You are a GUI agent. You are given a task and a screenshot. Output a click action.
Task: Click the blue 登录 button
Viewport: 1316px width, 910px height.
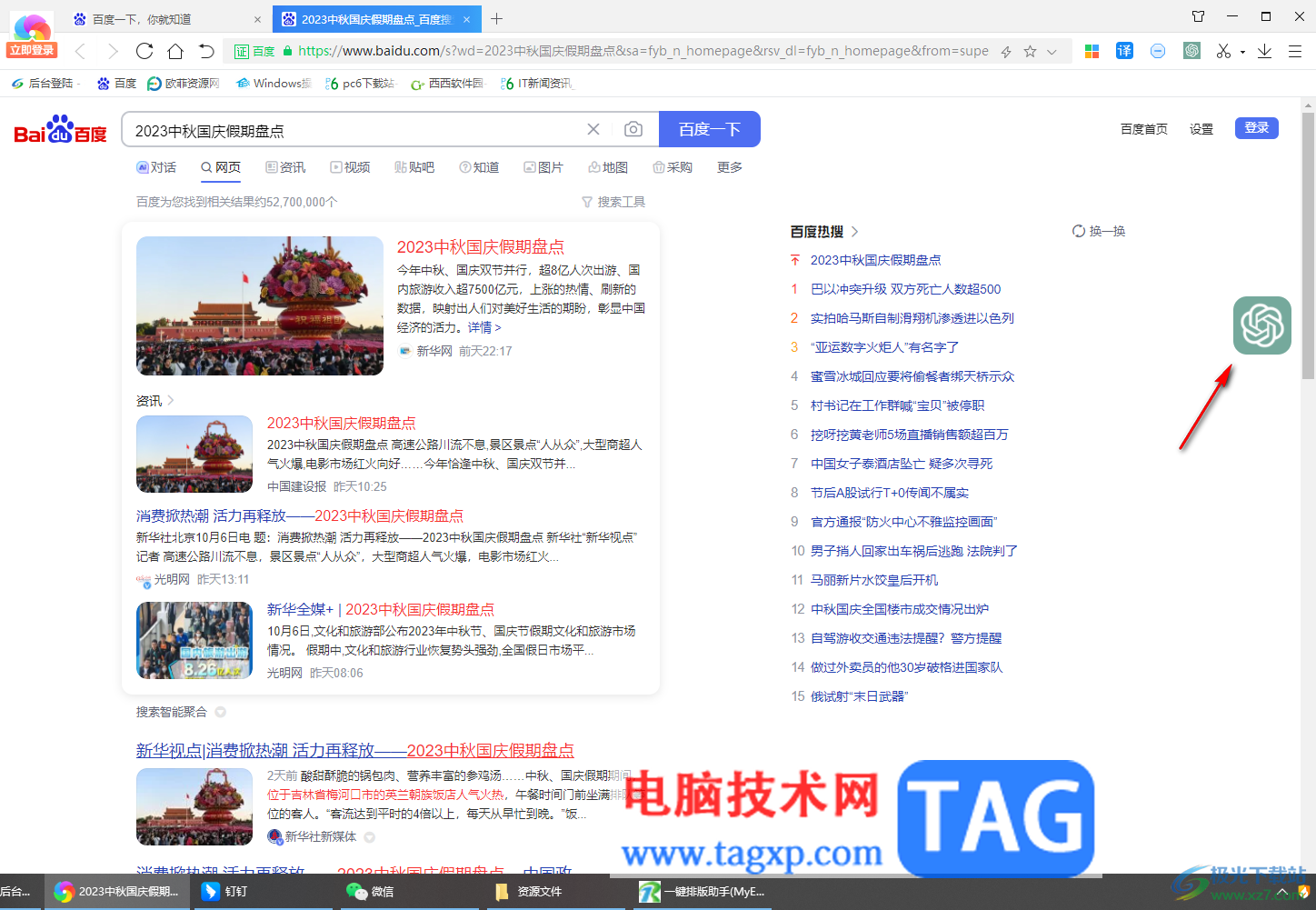(1257, 128)
